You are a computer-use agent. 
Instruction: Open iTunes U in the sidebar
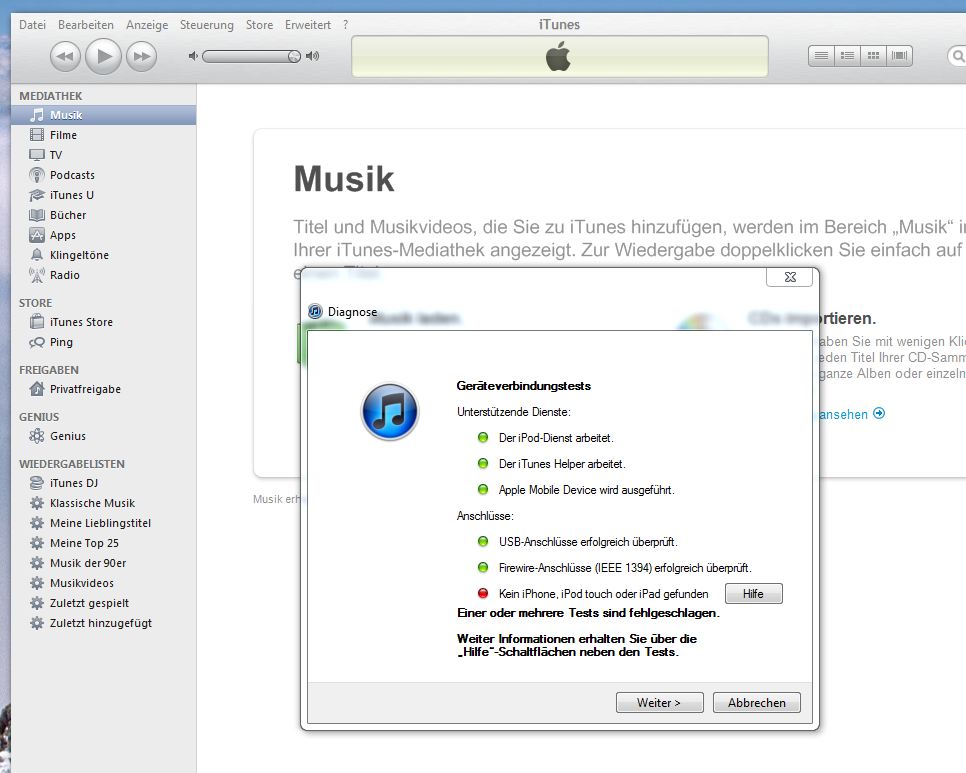point(104,195)
